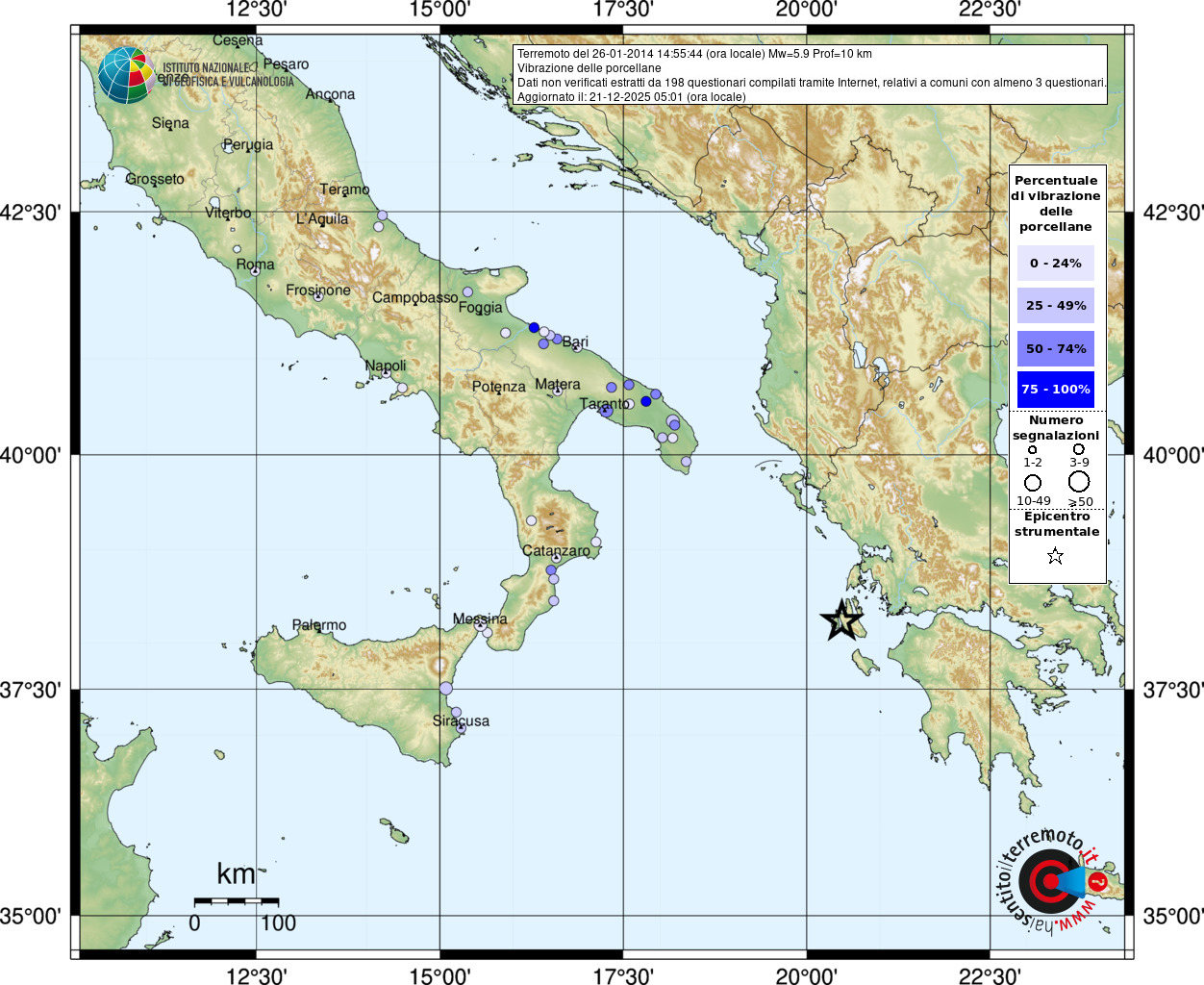Screen dimensions: 1204x985
Task: Click the Viterbo city label
Action: pos(228,213)
